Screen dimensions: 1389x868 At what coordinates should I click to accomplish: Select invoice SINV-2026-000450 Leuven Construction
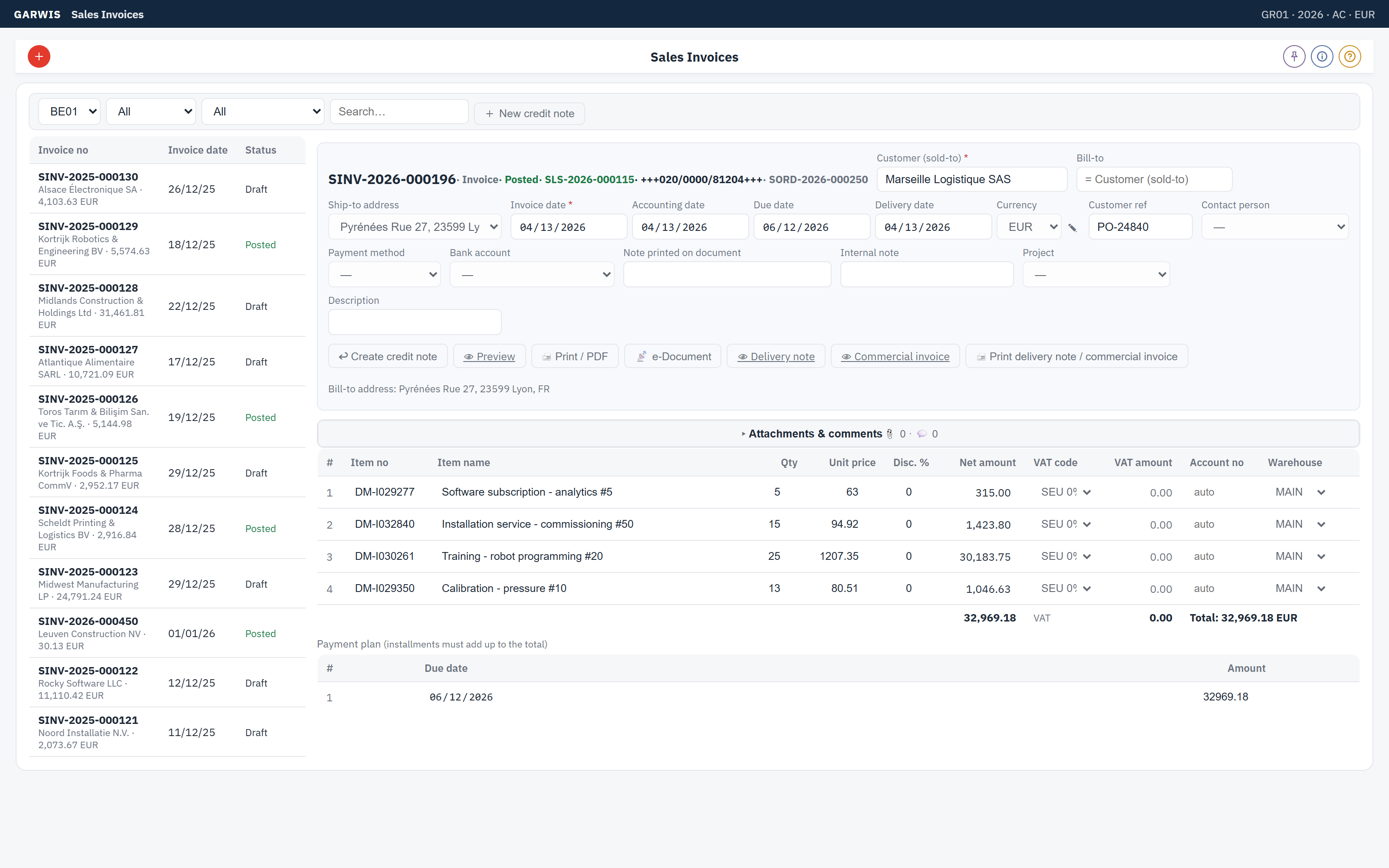[x=167, y=633]
